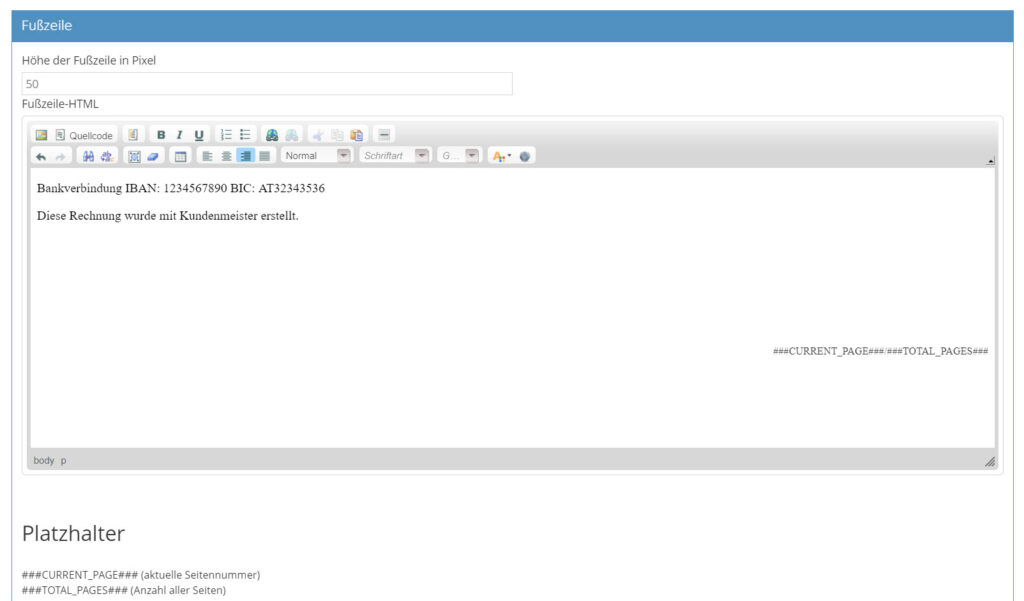Switch to Quellcode source view
The width and height of the screenshot is (1024, 601).
click(x=84, y=135)
